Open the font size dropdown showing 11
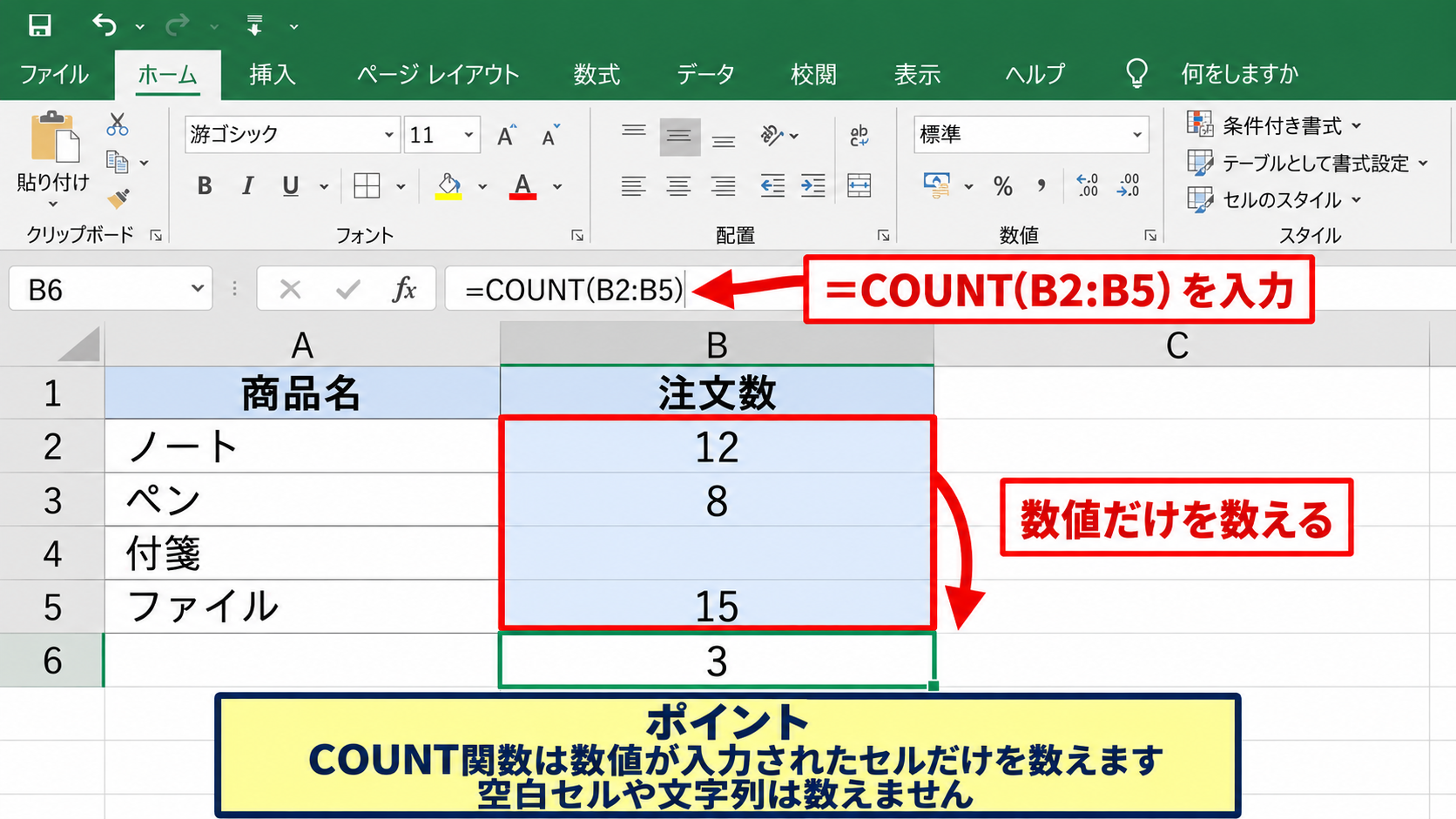The width and height of the screenshot is (1456, 819). click(x=468, y=135)
